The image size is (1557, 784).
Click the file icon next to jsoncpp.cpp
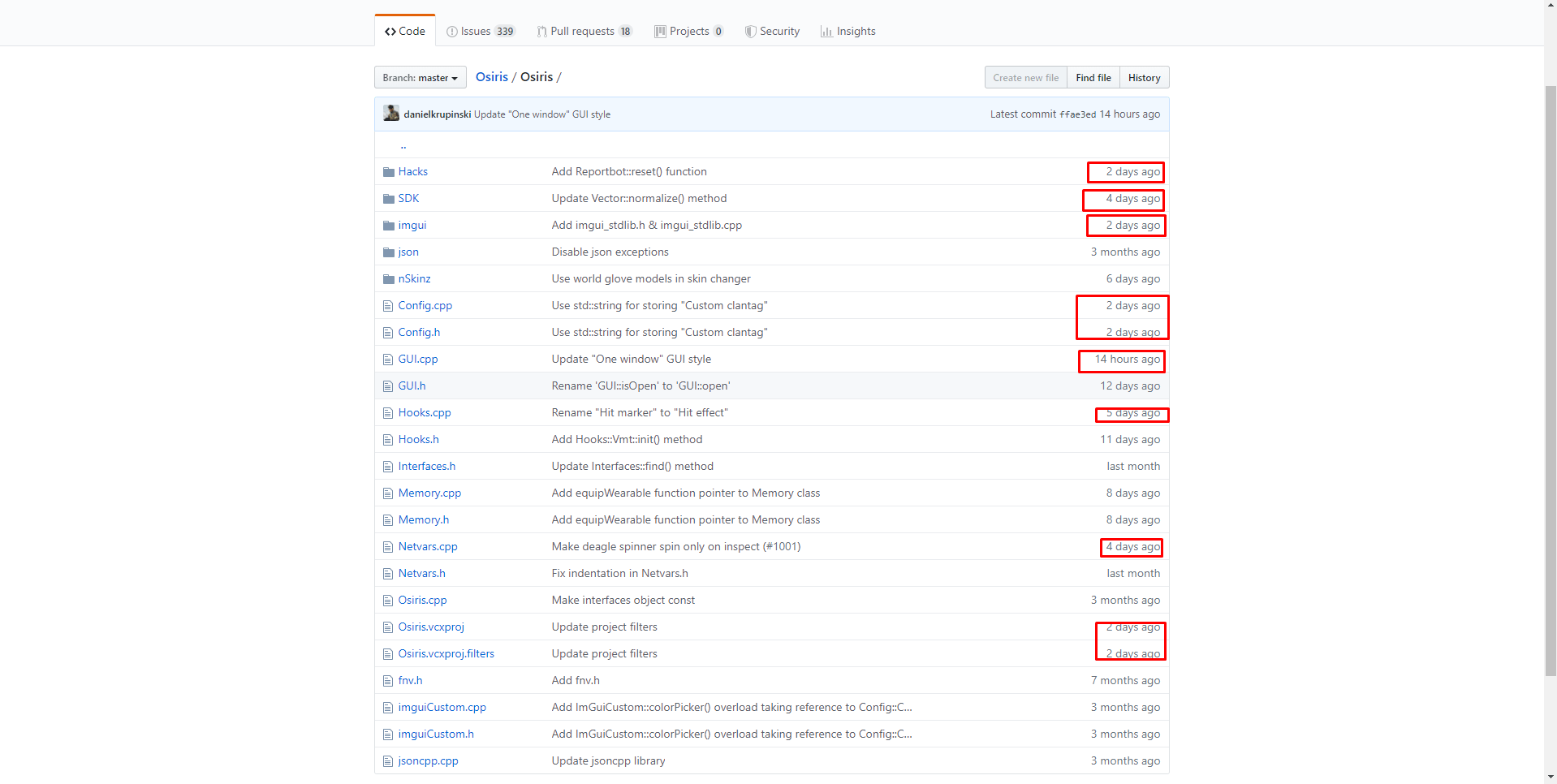click(x=388, y=761)
